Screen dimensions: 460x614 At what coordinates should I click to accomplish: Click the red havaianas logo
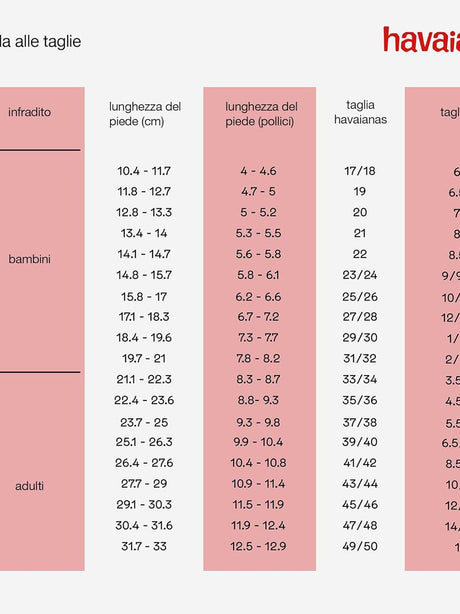(422, 40)
